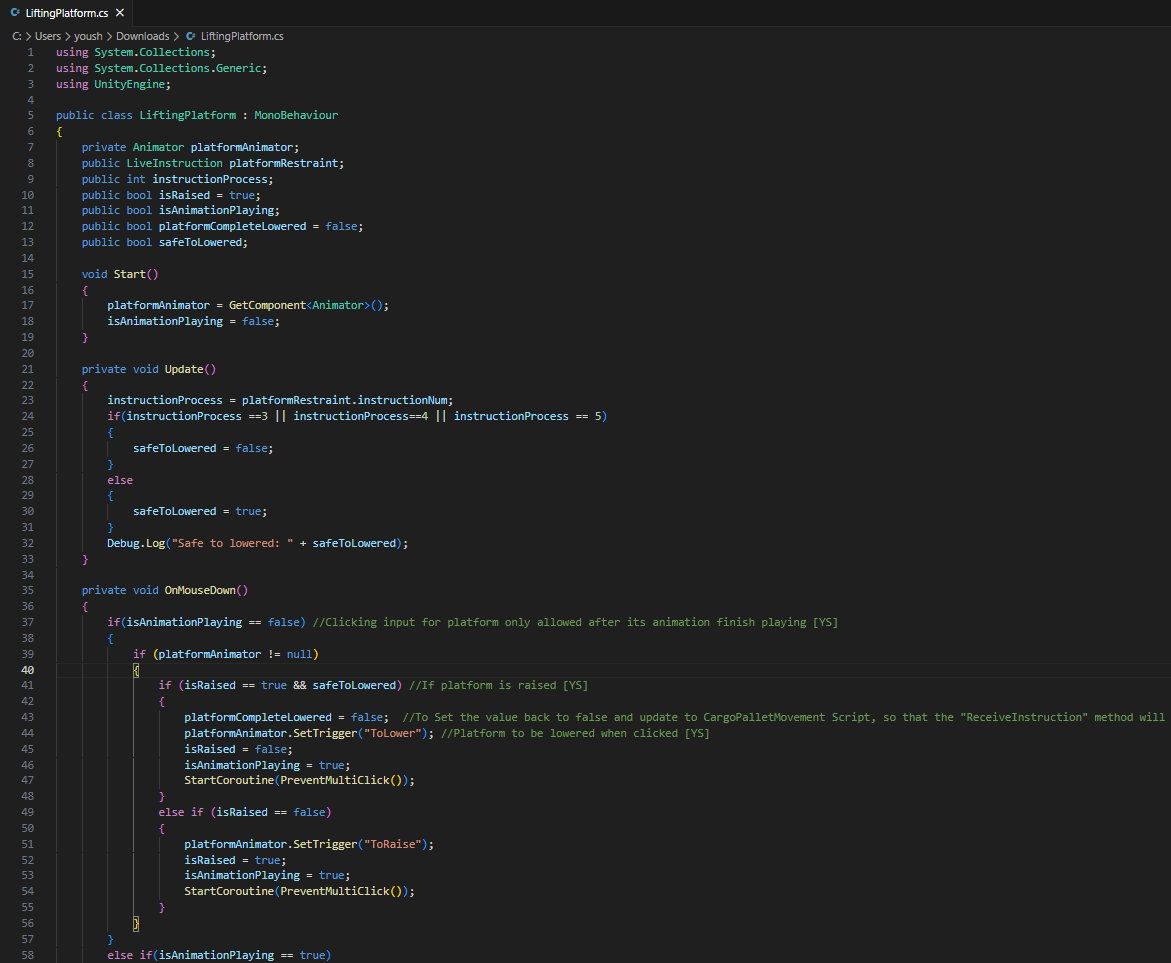Image resolution: width=1171 pixels, height=963 pixels.
Task: Click the 'OnMouseDown' method name
Action: tap(200, 590)
